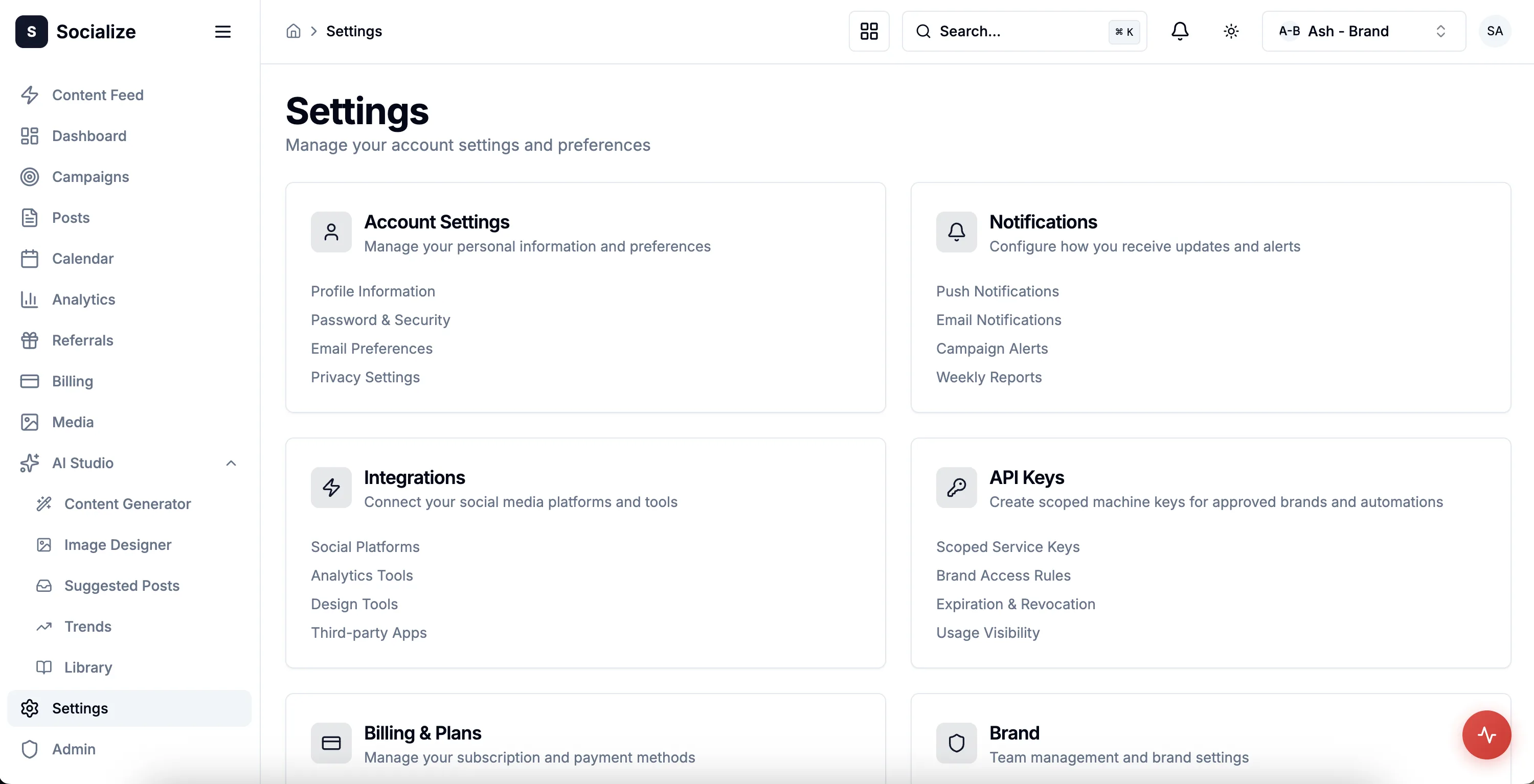This screenshot has height=784, width=1534.
Task: Toggle light/dark theme sun icon
Action: tap(1231, 31)
